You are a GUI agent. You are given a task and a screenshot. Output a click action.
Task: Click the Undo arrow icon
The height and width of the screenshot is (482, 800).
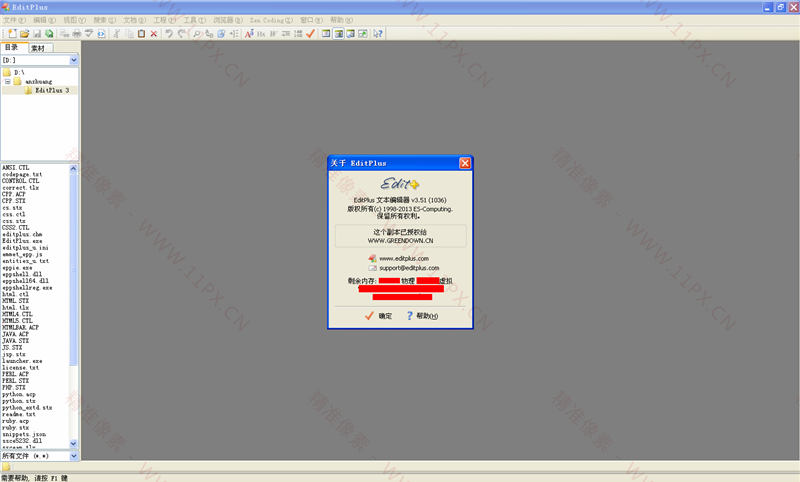tap(169, 34)
